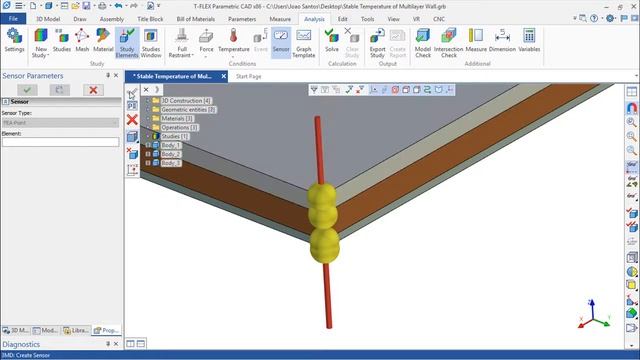Click the Export Study icon
Viewport: 640px width, 360px height.
pyautogui.click(x=377, y=36)
